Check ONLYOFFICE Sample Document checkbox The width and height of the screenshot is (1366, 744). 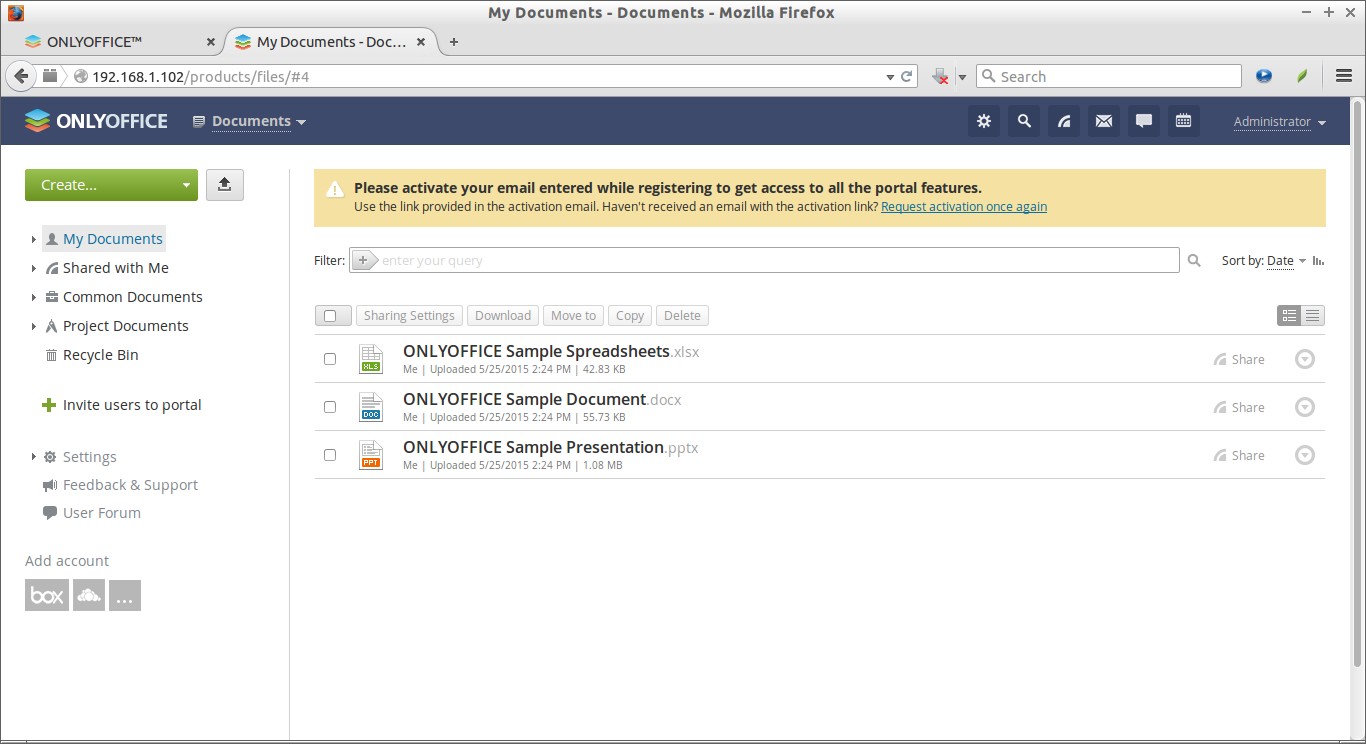coord(330,407)
